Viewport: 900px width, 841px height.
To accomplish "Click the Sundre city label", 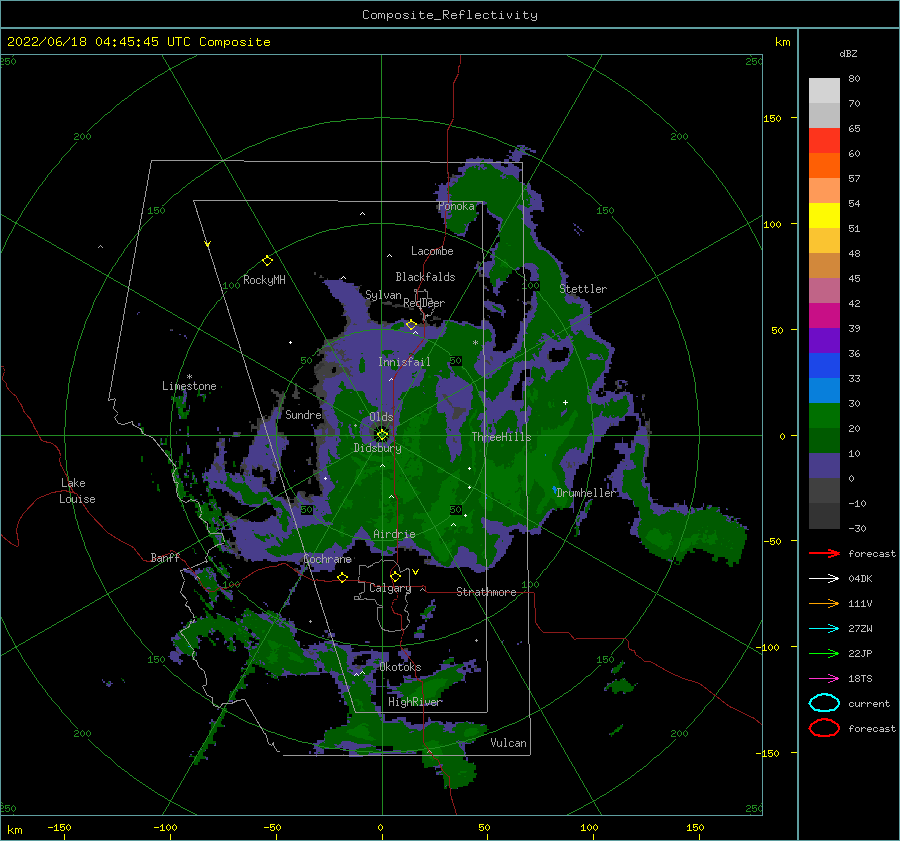I will point(303,414).
